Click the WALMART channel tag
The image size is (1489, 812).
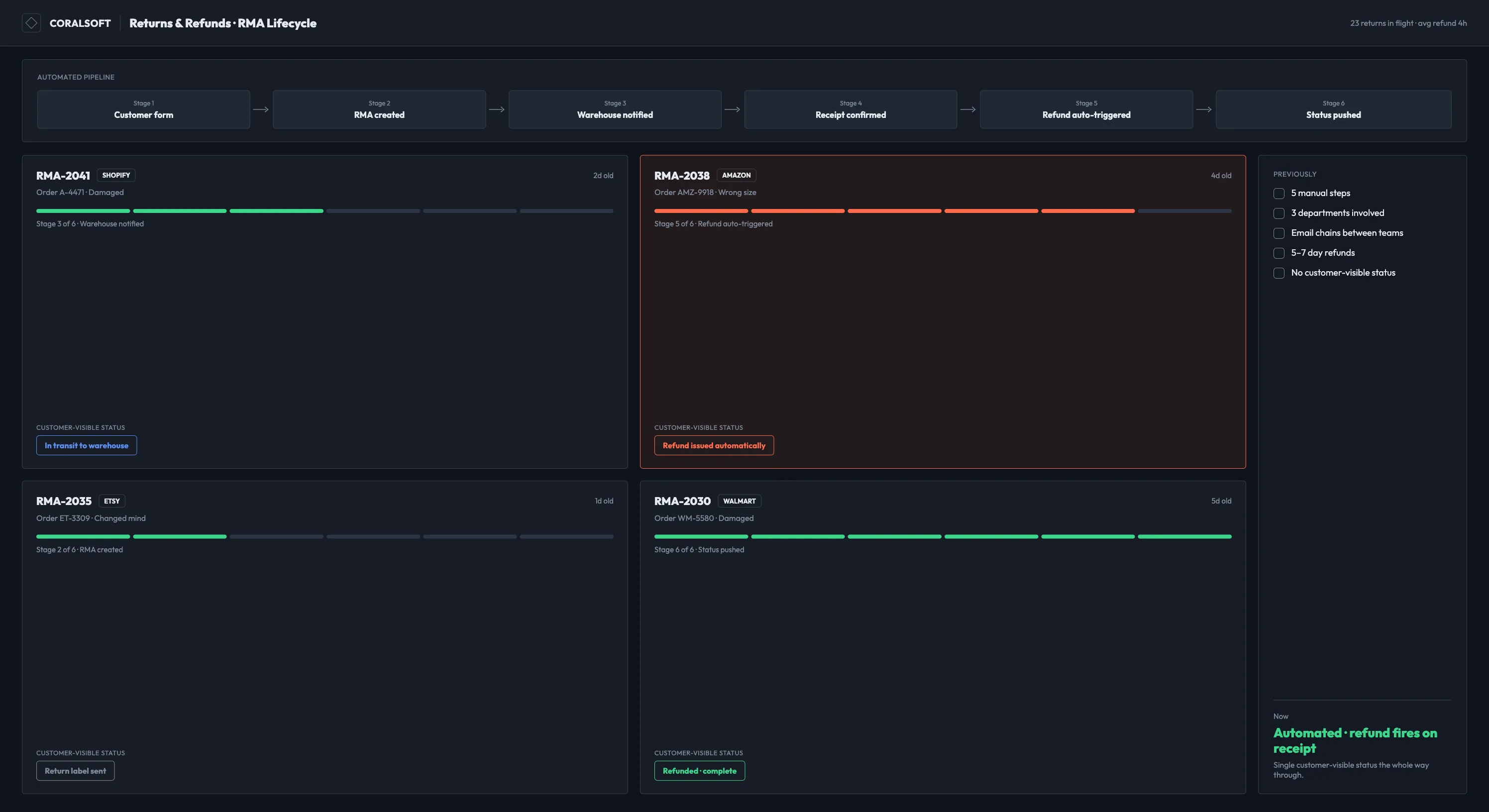(x=740, y=501)
